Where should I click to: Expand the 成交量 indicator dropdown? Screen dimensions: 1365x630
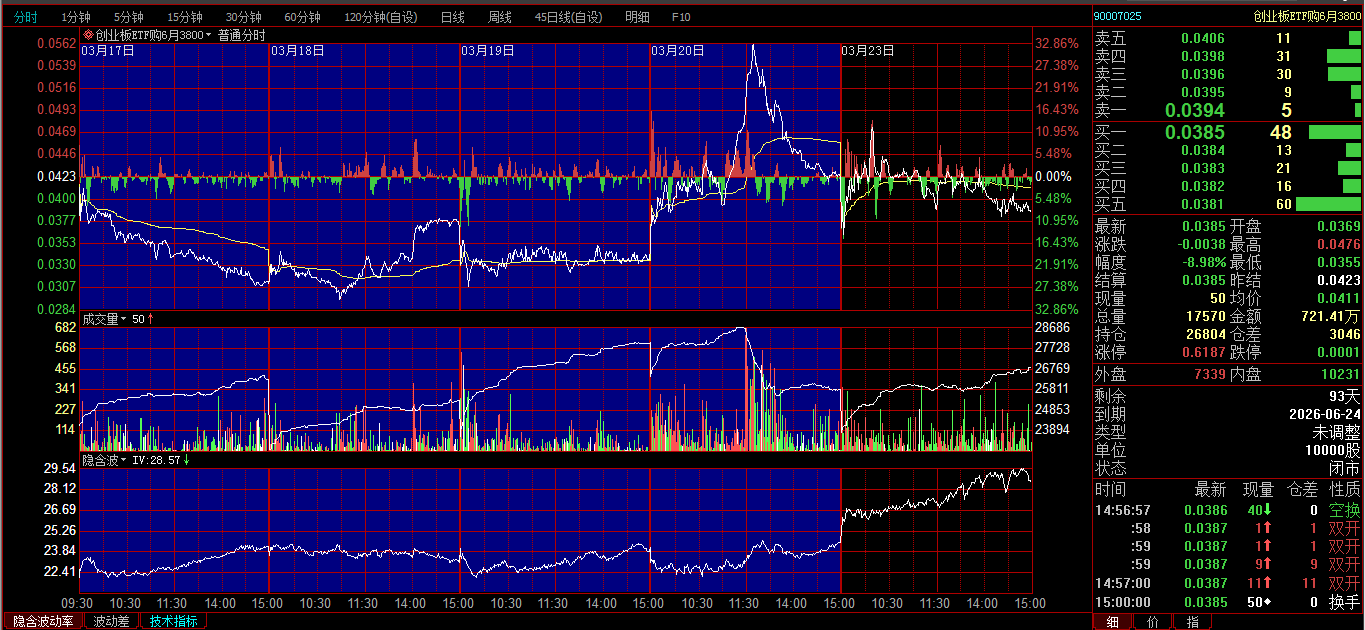pyautogui.click(x=105, y=319)
